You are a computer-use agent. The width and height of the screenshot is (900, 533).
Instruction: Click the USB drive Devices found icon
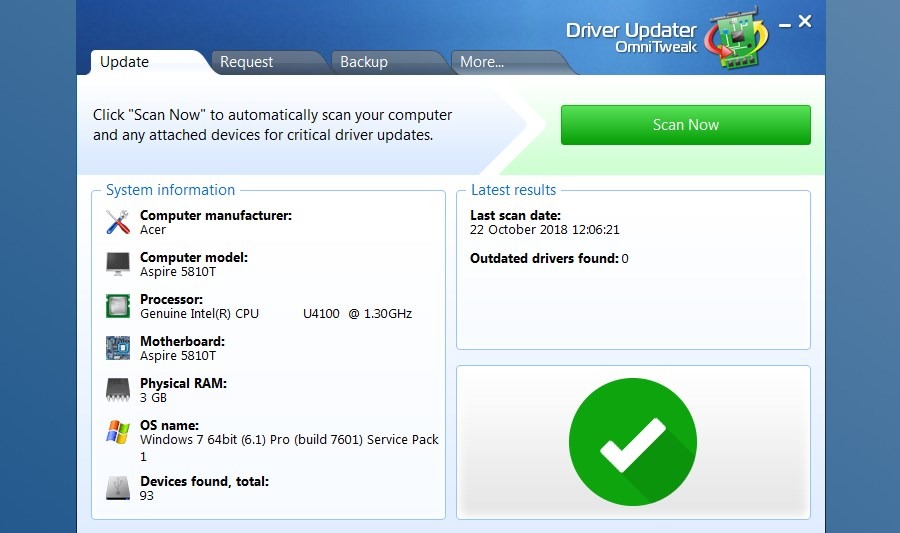(118, 488)
